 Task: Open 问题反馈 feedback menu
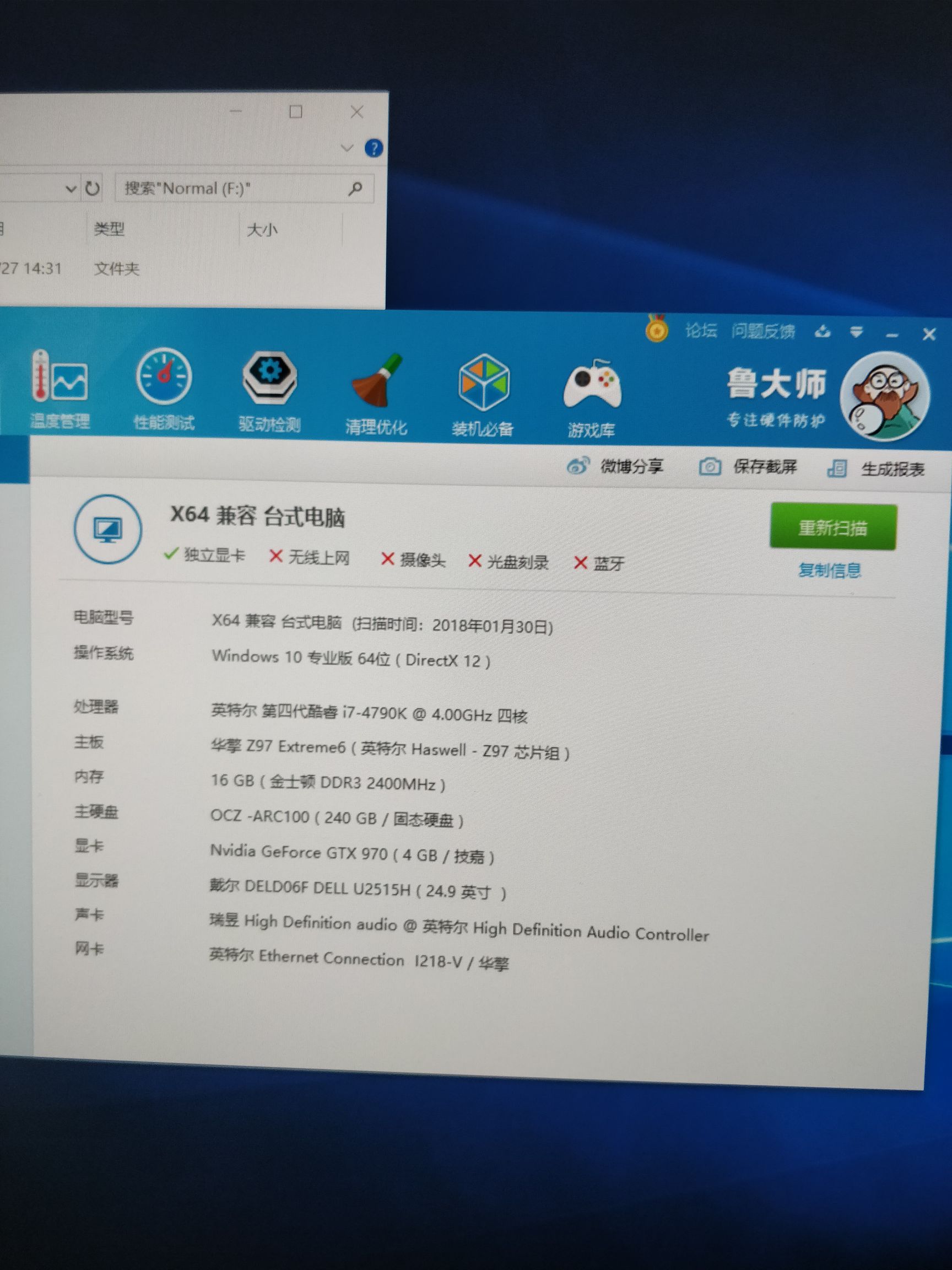pos(763,331)
